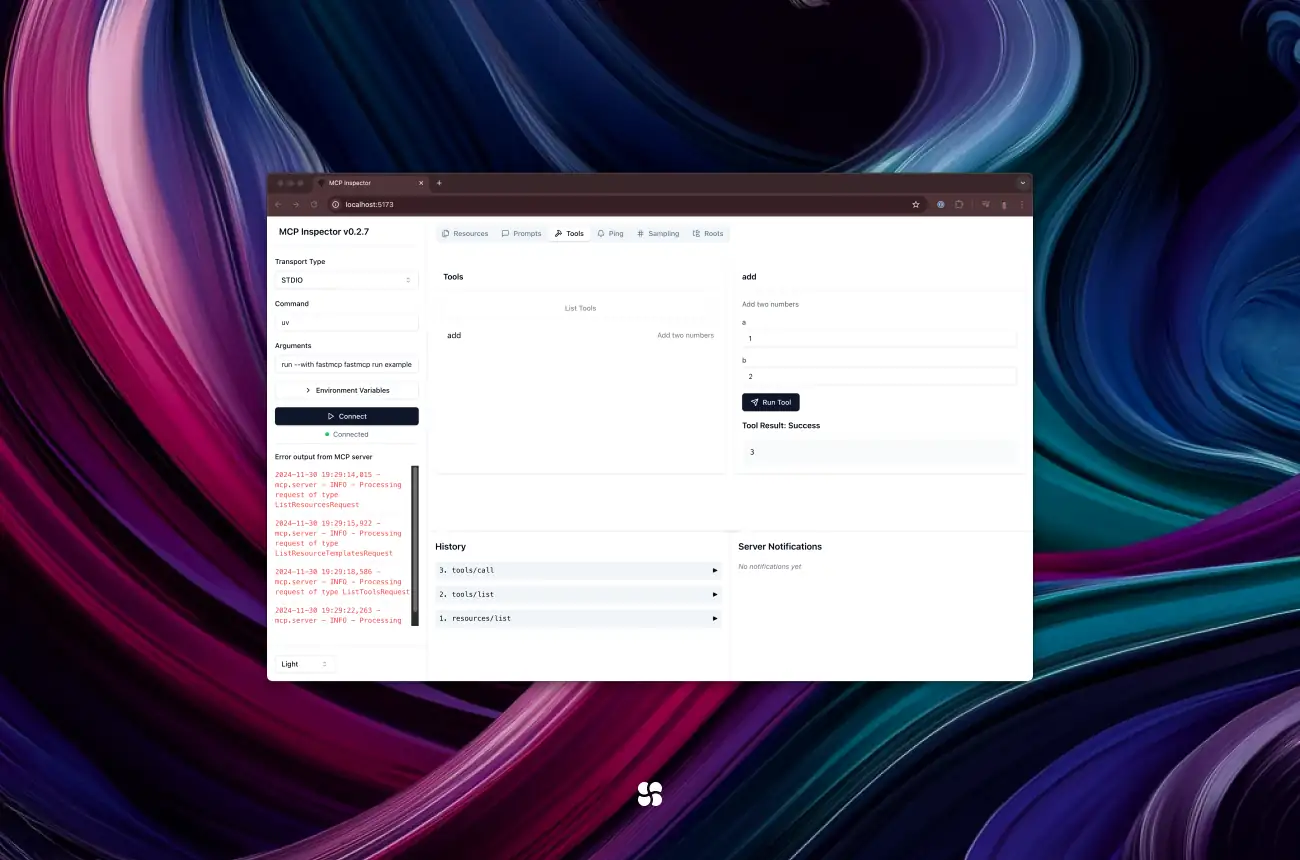Click the MCP Inspector v0.2.7 title
The image size is (1300, 860).
pyautogui.click(x=324, y=231)
